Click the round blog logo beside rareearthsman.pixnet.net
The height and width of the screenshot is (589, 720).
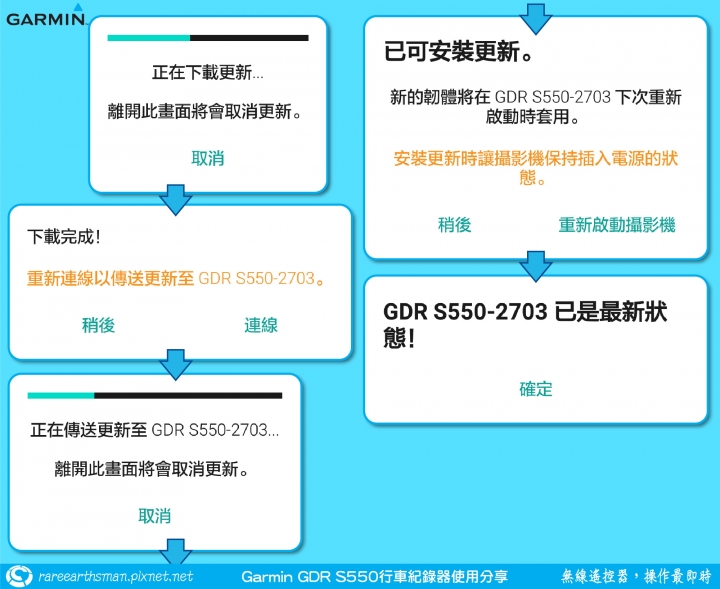(18, 577)
